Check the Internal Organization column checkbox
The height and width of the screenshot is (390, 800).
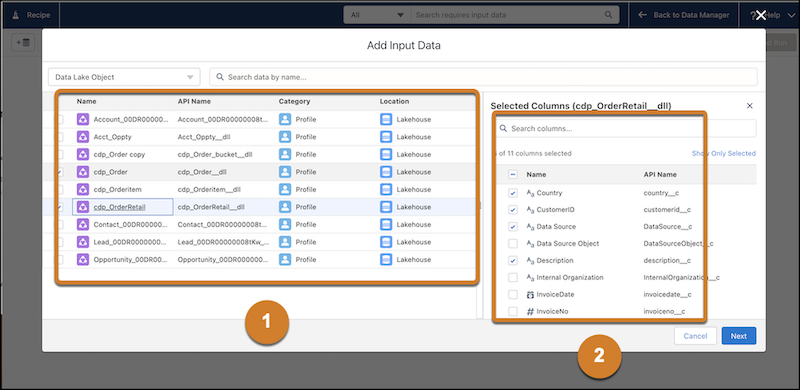click(513, 278)
